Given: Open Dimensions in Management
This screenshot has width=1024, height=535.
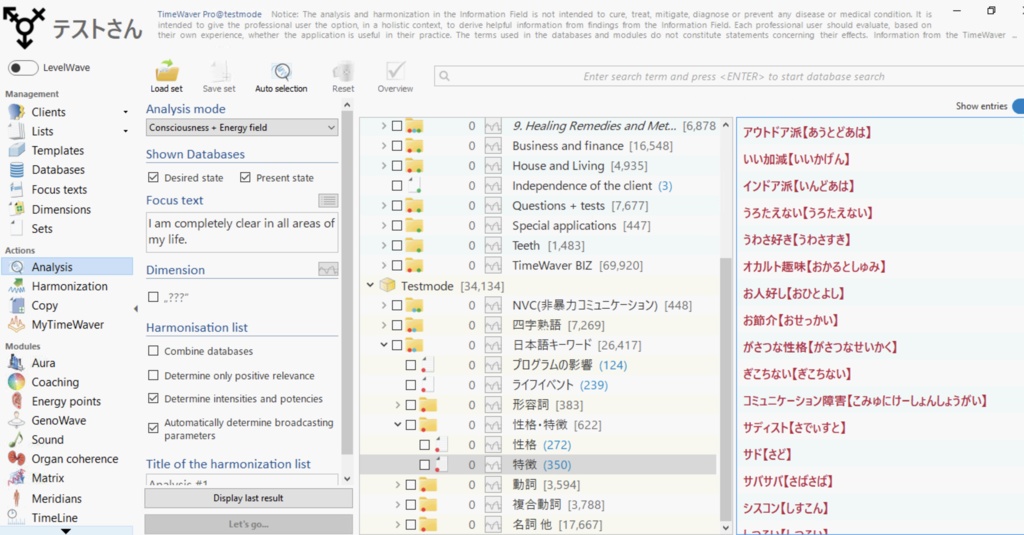Looking at the screenshot, I should pos(61,209).
